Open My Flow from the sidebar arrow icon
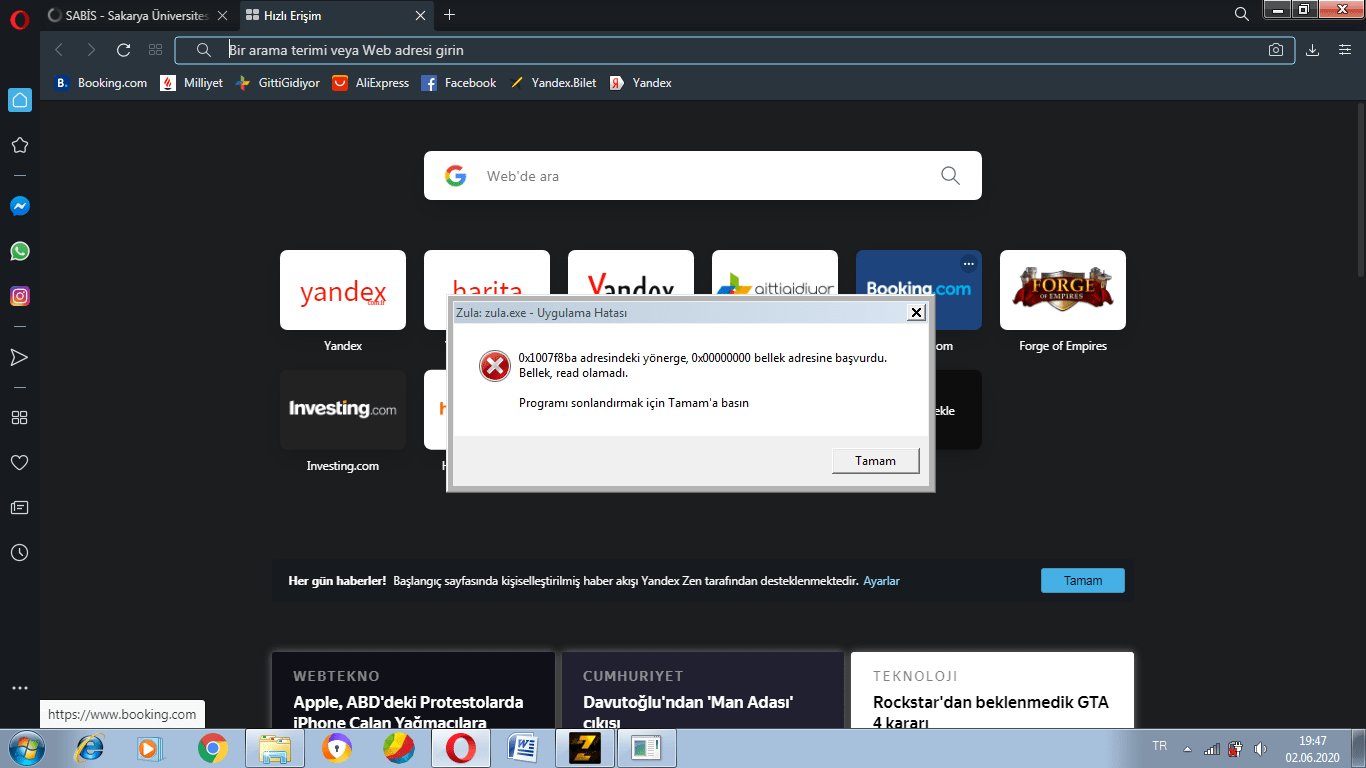The width and height of the screenshot is (1366, 768). coord(19,357)
